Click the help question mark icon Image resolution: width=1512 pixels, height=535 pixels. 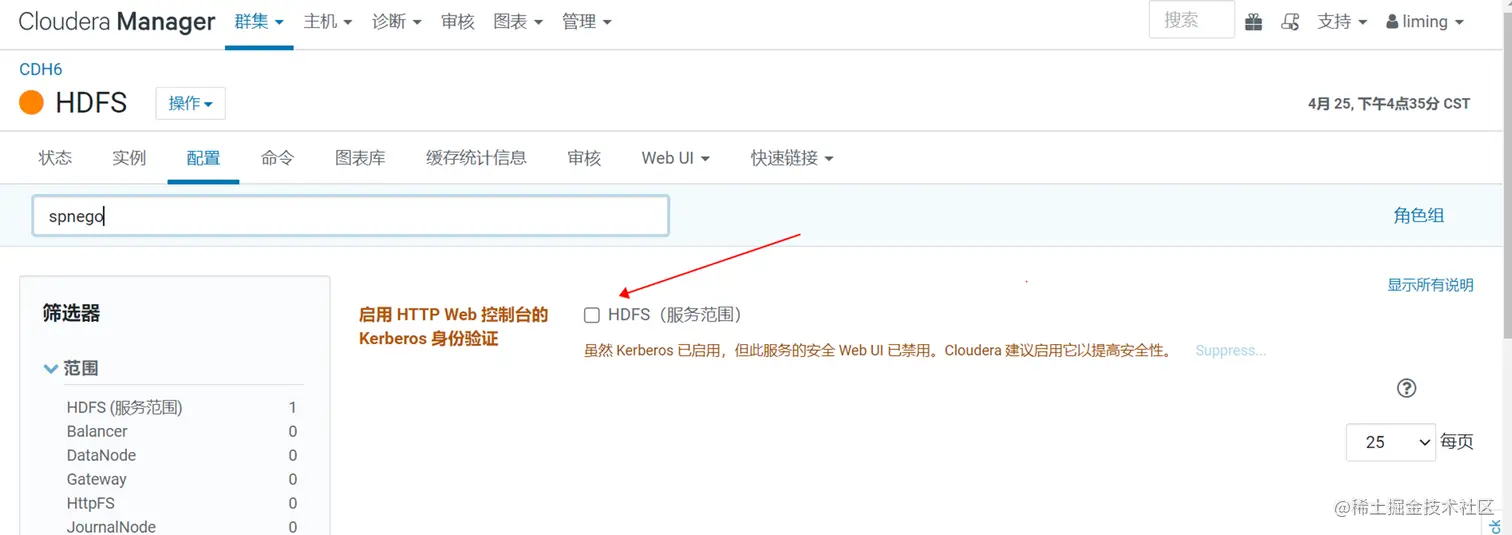[x=1406, y=388]
